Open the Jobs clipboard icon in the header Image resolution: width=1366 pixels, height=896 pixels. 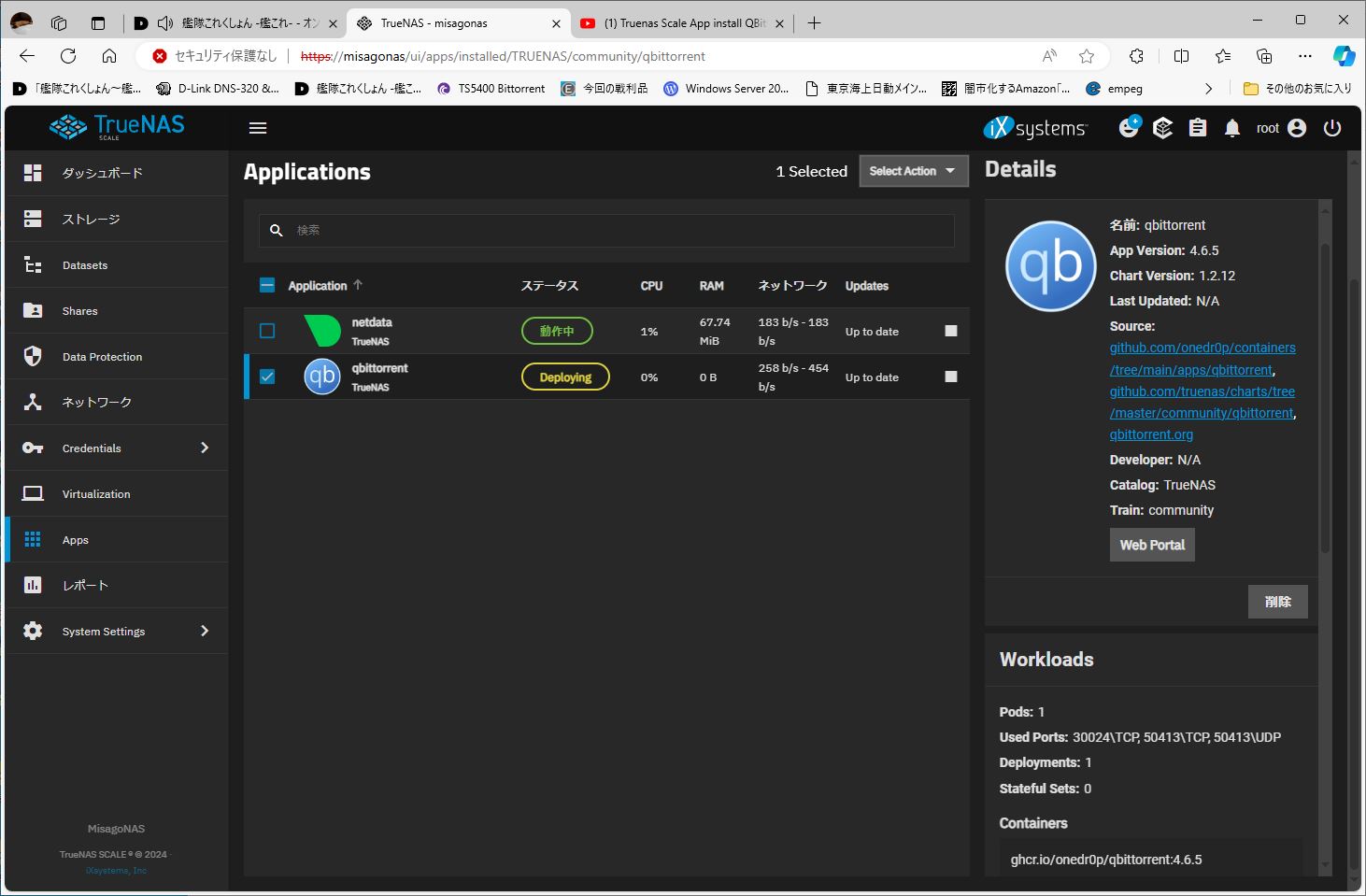(1198, 128)
